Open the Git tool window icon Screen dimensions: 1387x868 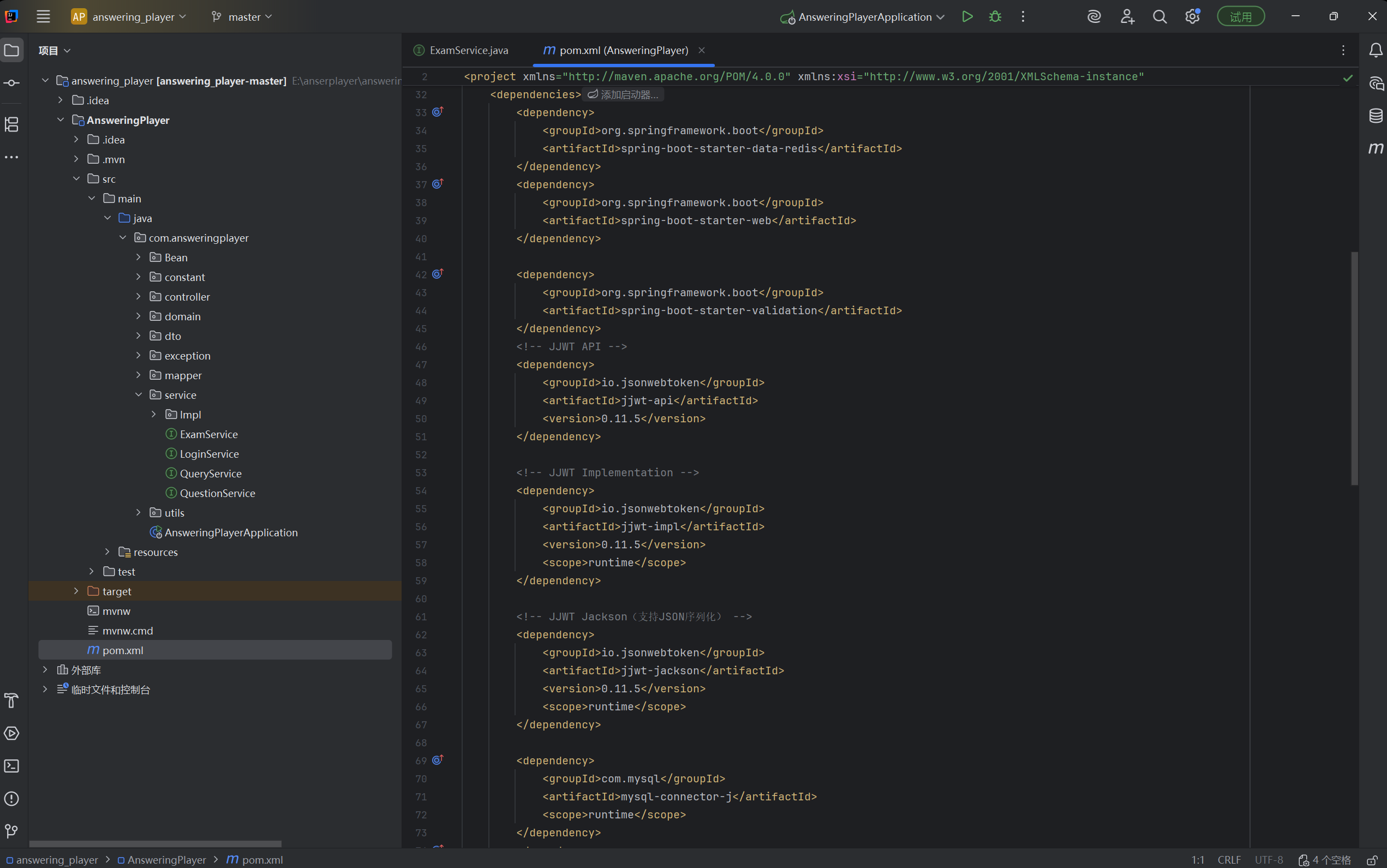pos(11,831)
